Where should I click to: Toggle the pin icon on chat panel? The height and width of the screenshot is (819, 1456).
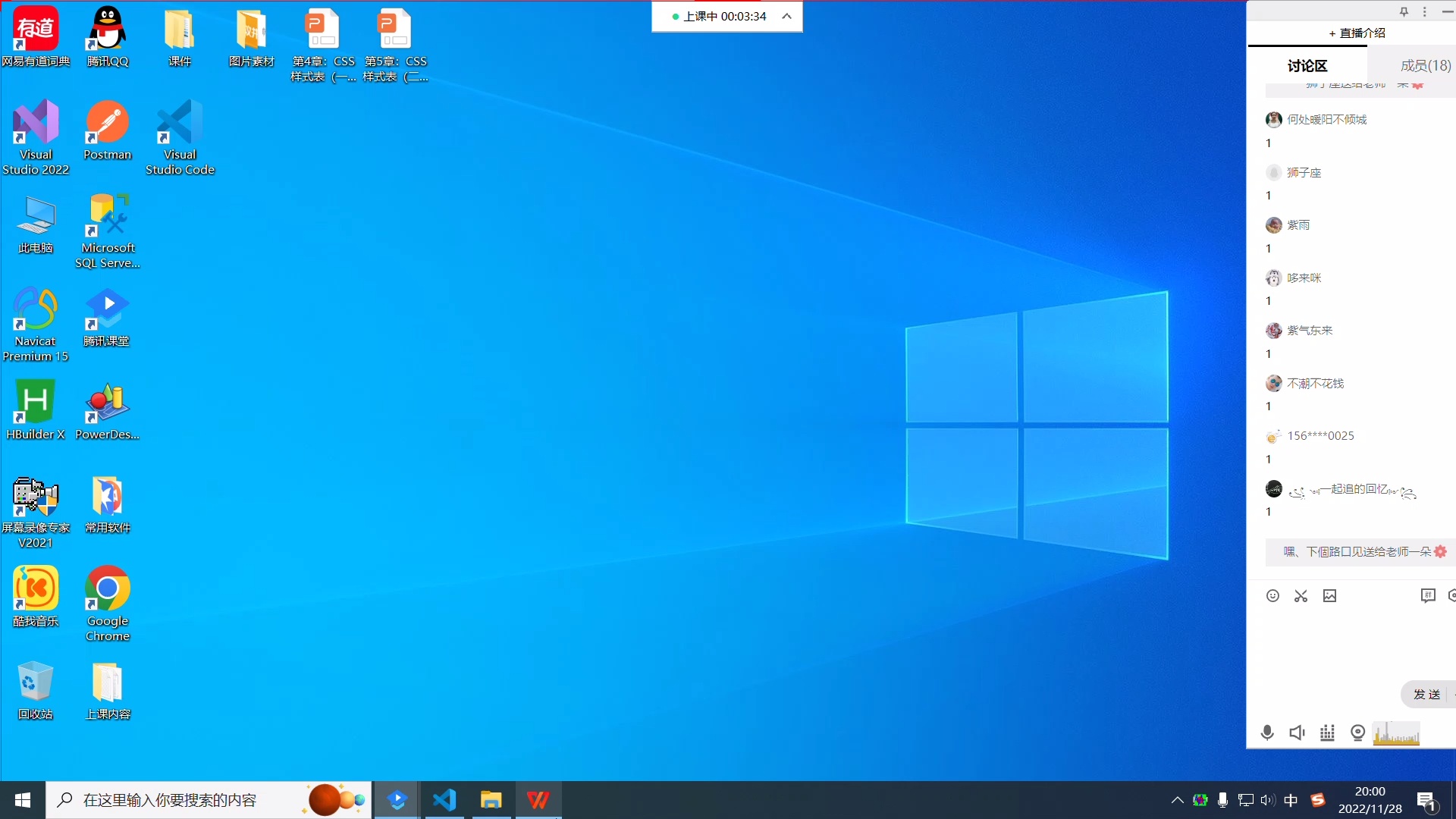point(1404,11)
